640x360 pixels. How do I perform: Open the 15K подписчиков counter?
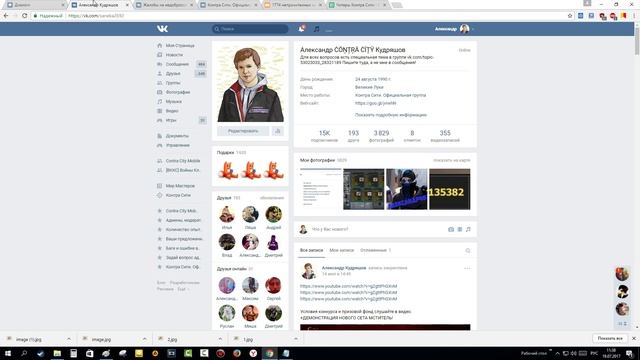(x=324, y=136)
